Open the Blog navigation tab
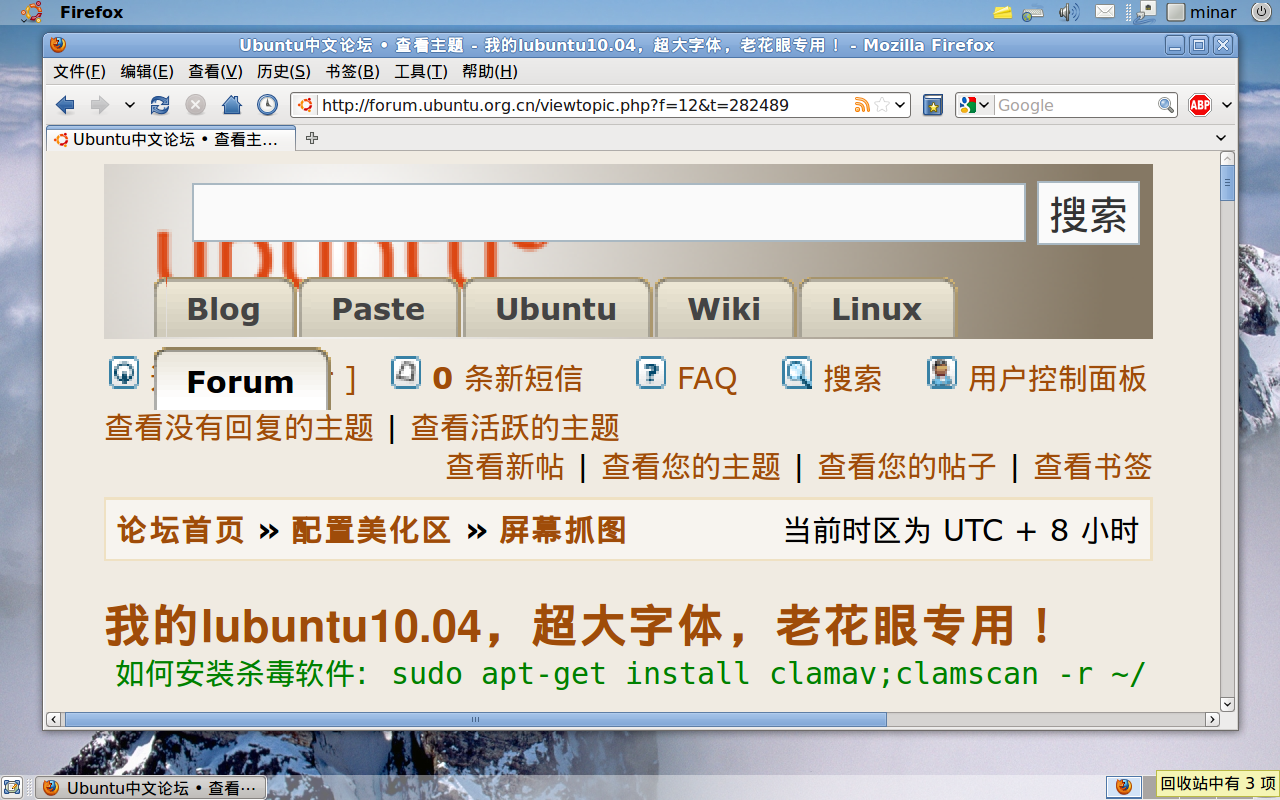 [x=224, y=309]
